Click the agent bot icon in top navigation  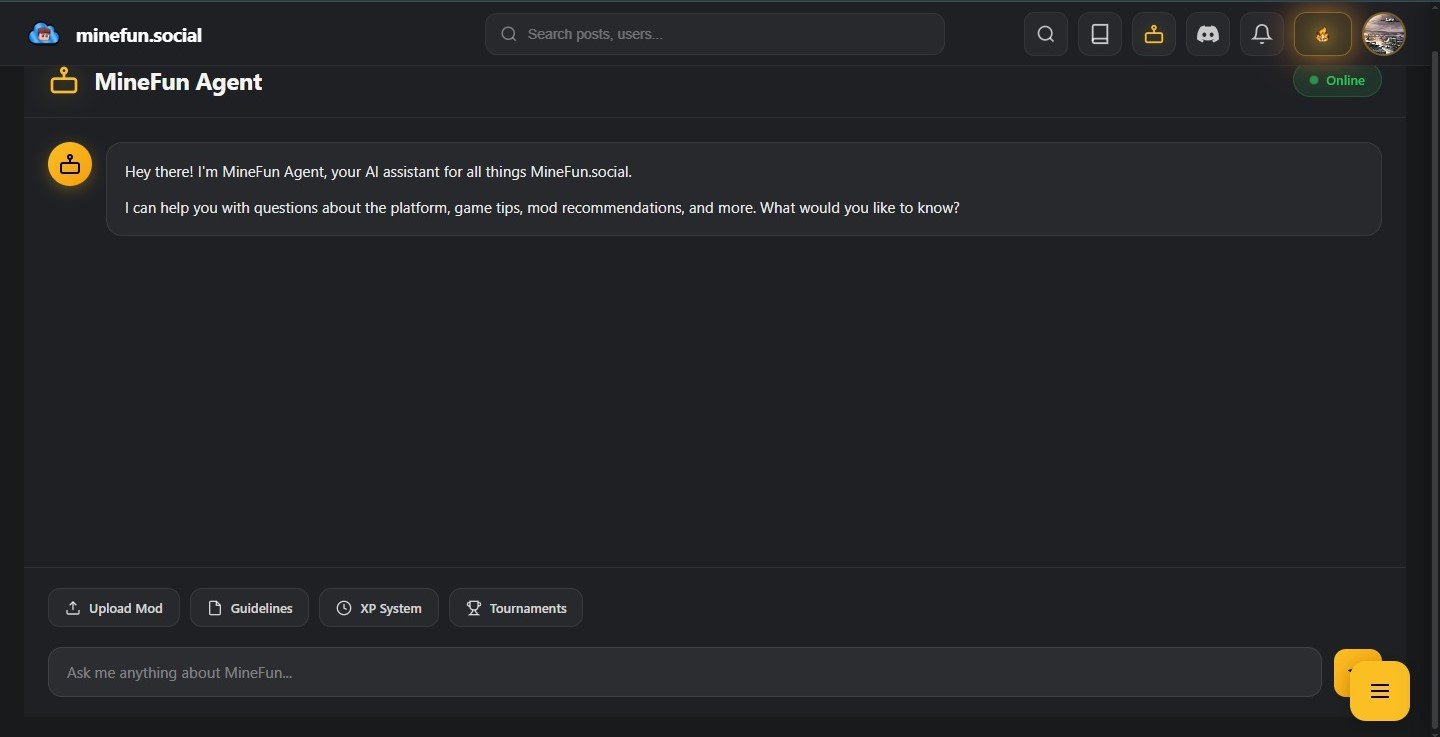[x=1153, y=34]
